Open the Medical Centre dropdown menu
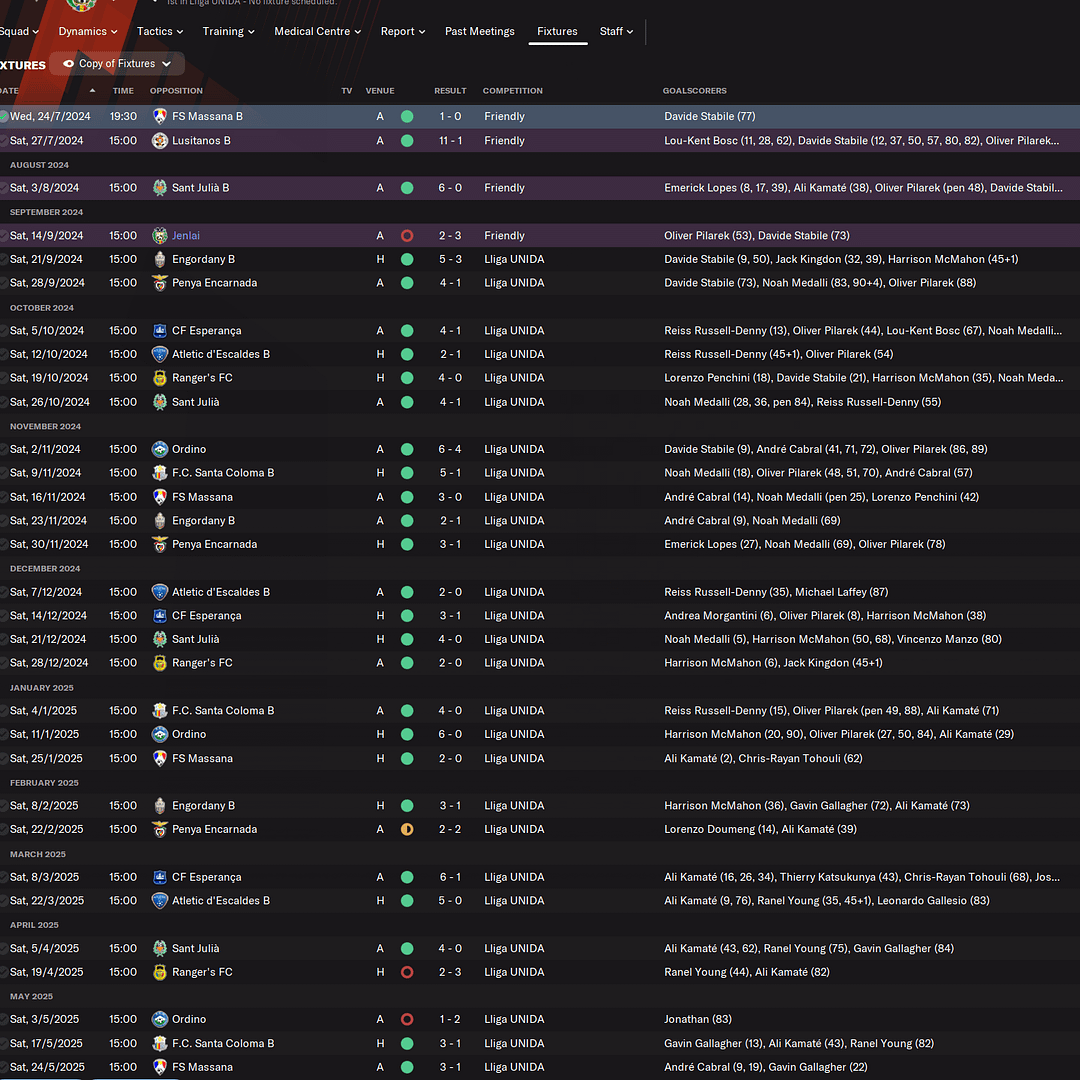The width and height of the screenshot is (1080, 1080). pos(318,31)
